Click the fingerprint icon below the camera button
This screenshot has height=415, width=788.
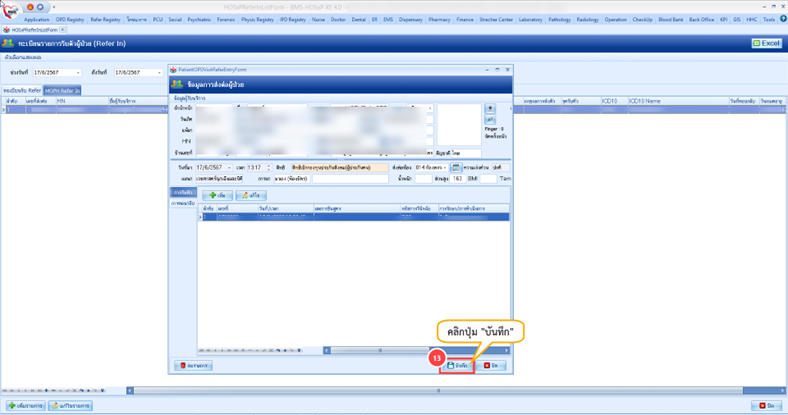pos(490,120)
